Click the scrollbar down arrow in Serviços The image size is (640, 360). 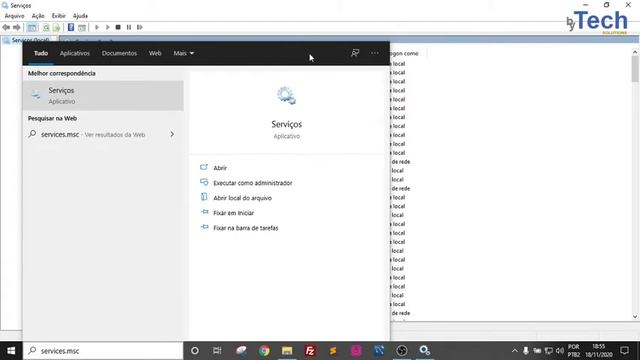(x=635, y=317)
